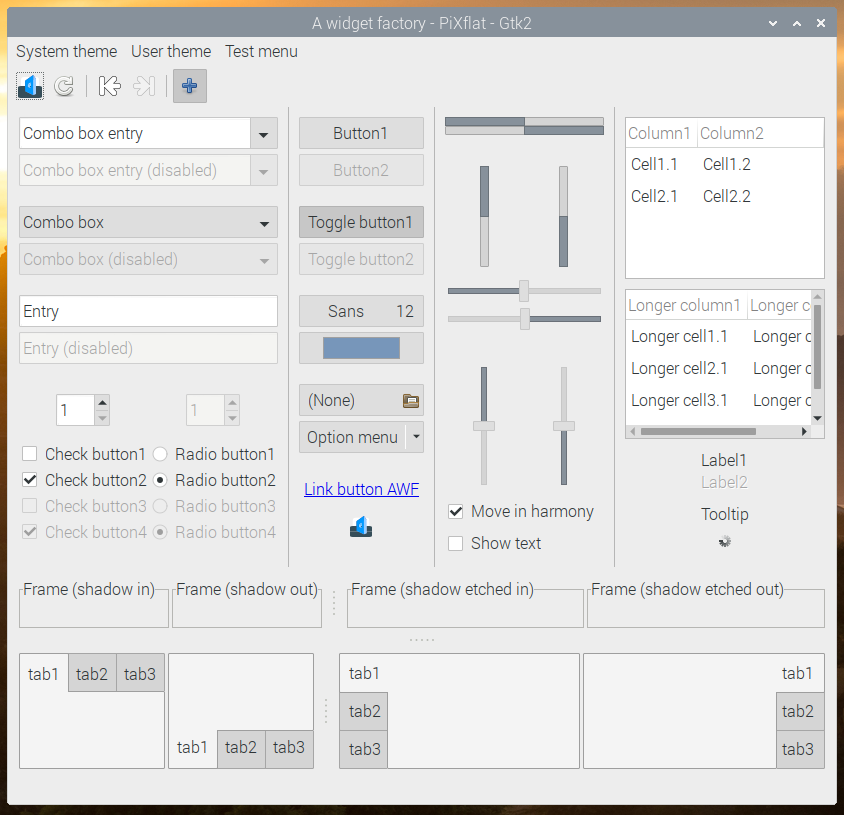The height and width of the screenshot is (815, 844).
Task: Click the refresh icon in the toolbar
Action: click(x=63, y=86)
